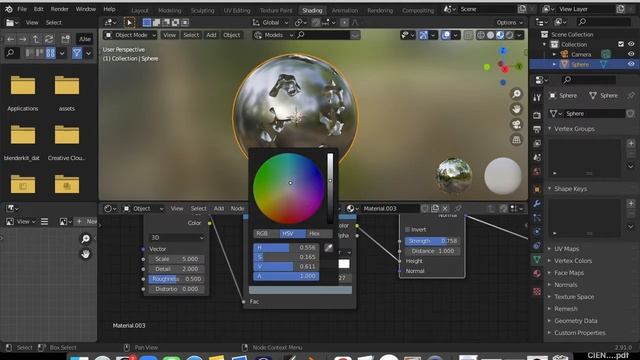Viewport: 640px width, 360px height.
Task: Toggle Collection visibility eye in outliner
Action: (631, 44)
